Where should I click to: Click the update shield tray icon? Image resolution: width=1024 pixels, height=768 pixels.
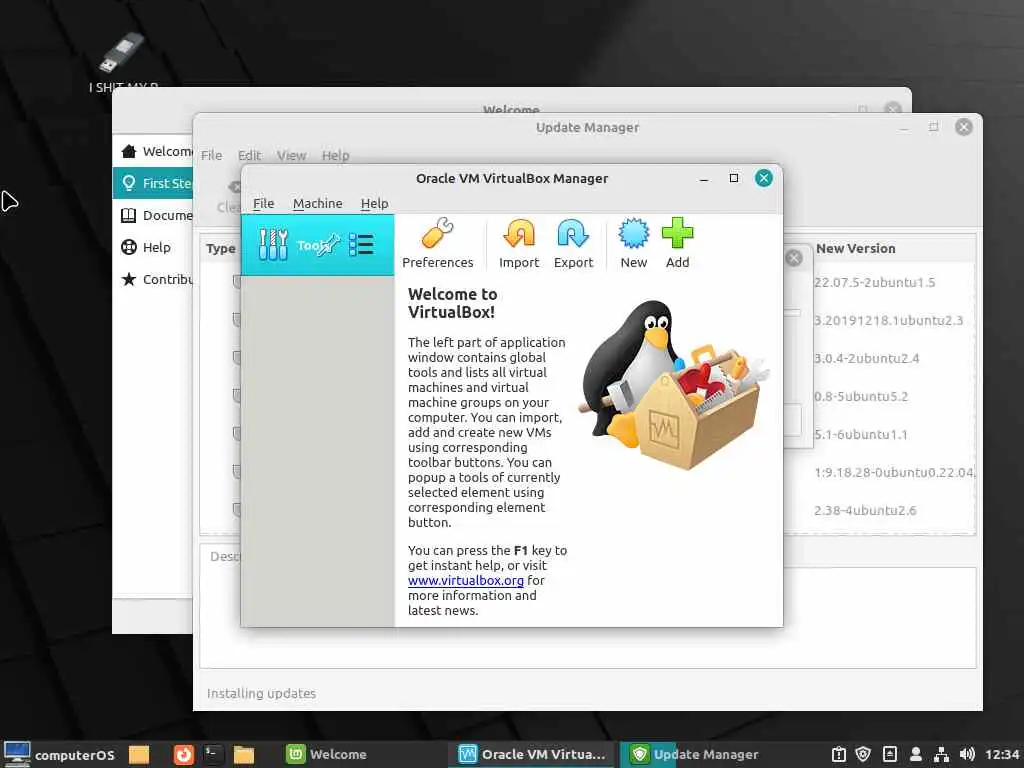(x=863, y=754)
